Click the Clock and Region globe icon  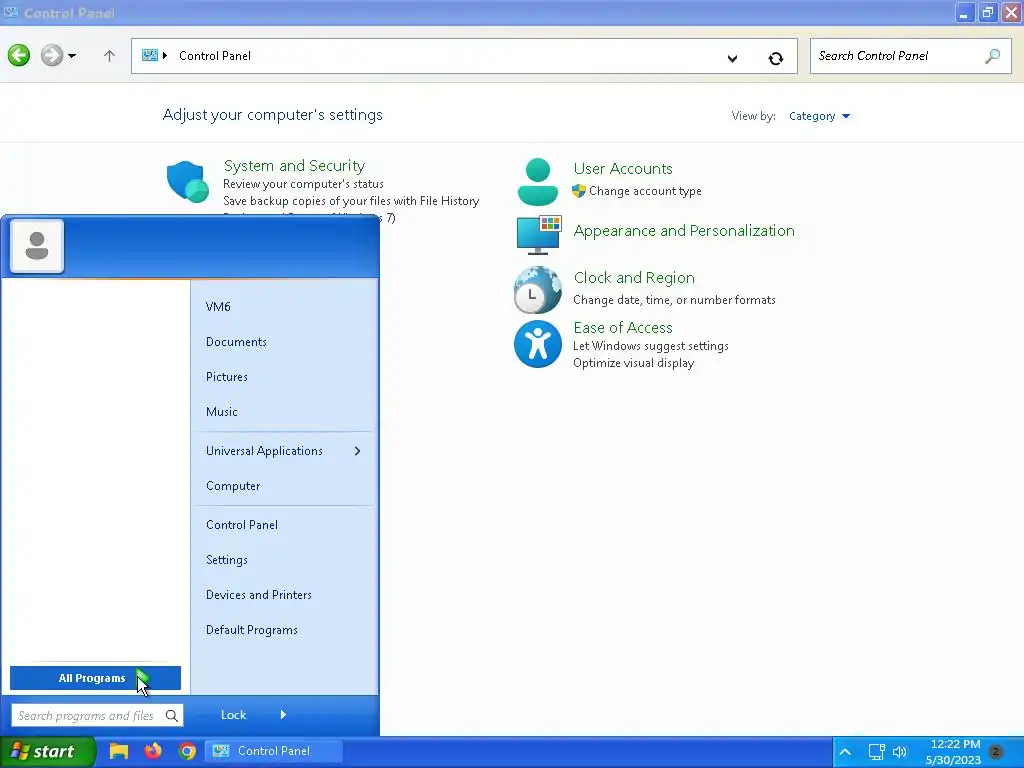[x=537, y=290]
